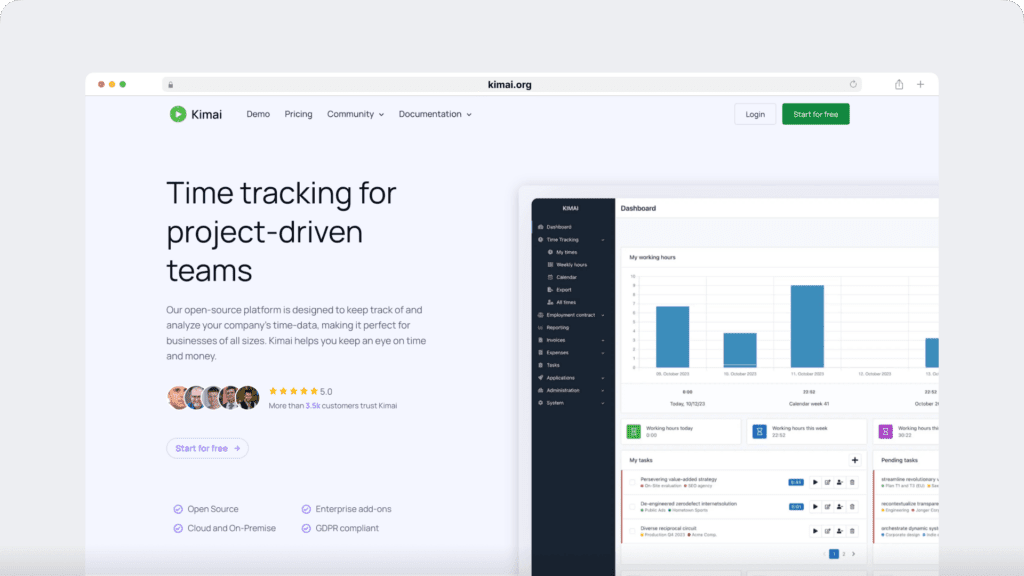
Task: Check the Persevering value-added strategy task checkbox
Action: [x=632, y=482]
